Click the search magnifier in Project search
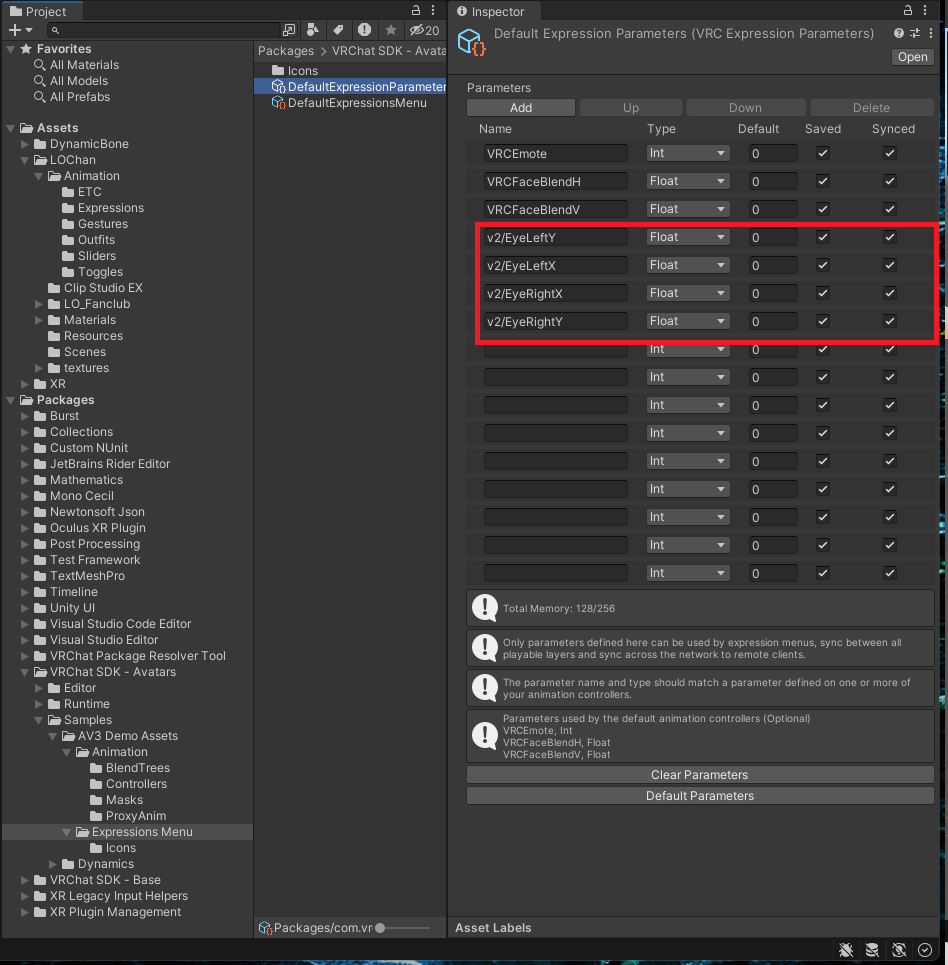 [x=55, y=30]
